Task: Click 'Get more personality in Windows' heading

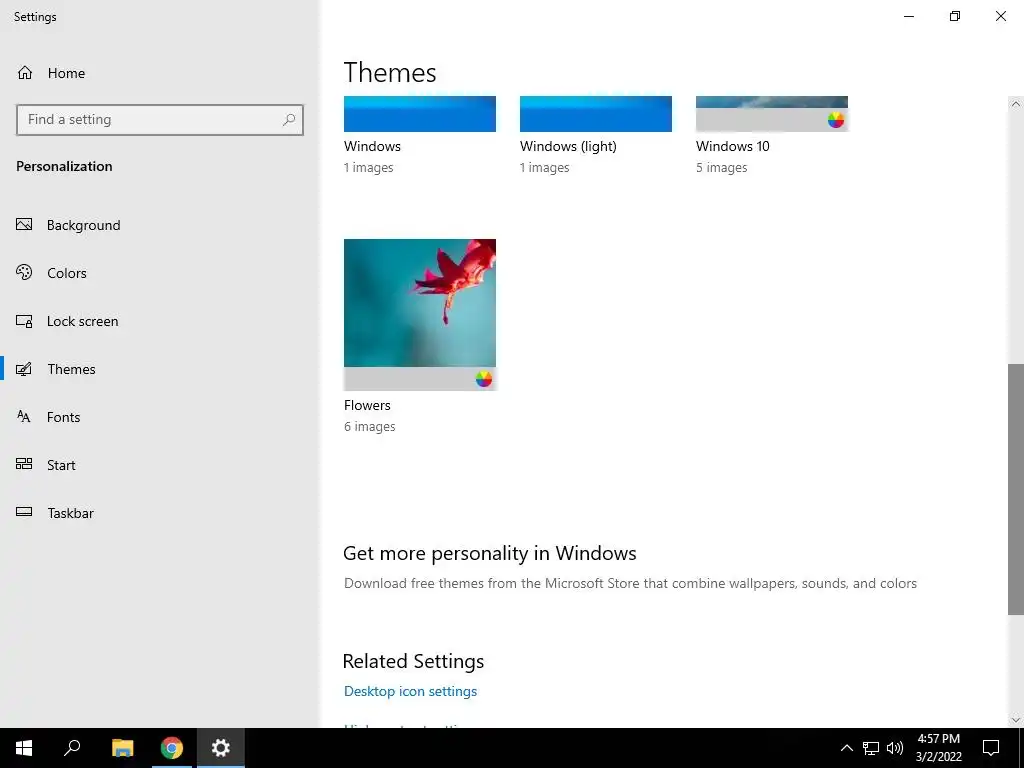Action: (490, 553)
